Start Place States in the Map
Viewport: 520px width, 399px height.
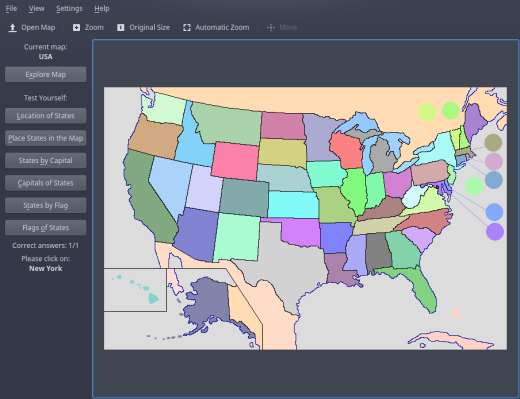point(46,138)
